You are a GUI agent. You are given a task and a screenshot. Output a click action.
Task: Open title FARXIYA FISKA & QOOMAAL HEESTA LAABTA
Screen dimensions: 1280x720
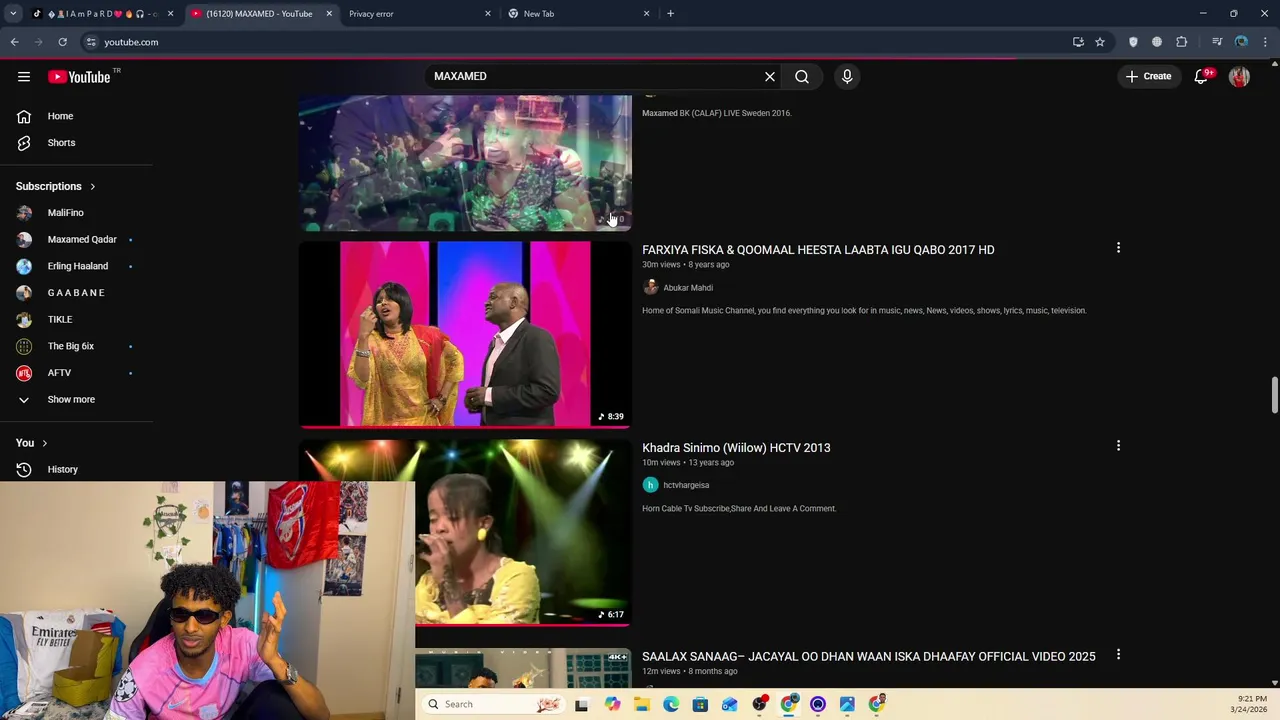[818, 250]
